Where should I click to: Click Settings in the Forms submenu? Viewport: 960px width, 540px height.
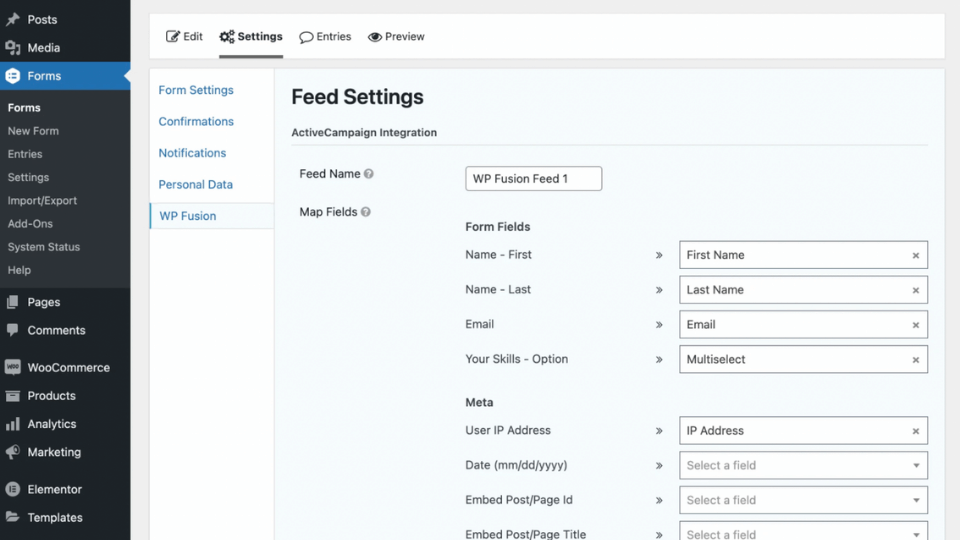click(x=28, y=178)
